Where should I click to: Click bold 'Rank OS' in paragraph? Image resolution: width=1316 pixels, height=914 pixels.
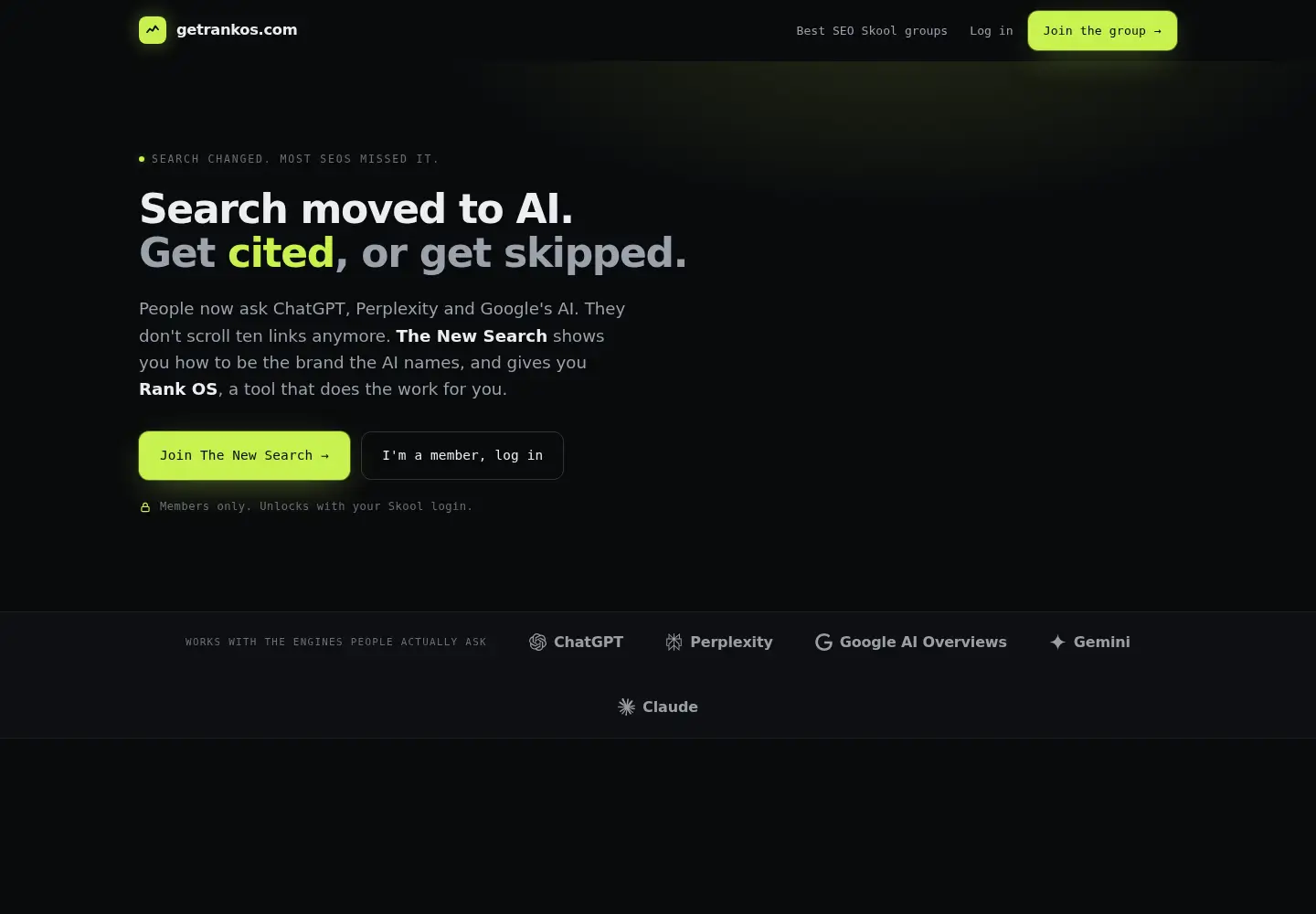click(x=178, y=389)
